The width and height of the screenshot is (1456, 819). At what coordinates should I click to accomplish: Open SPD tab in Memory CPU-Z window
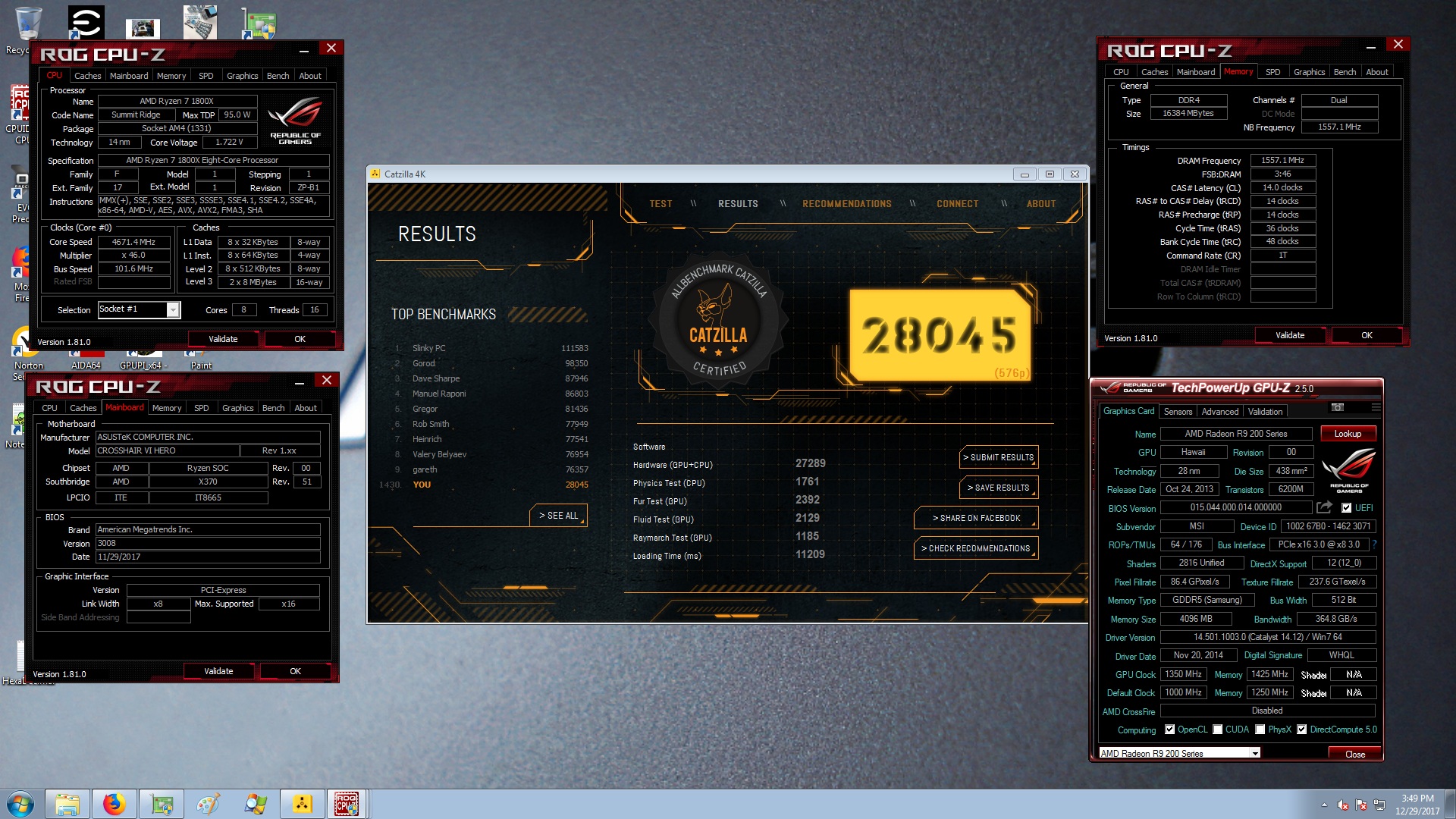coord(1272,72)
